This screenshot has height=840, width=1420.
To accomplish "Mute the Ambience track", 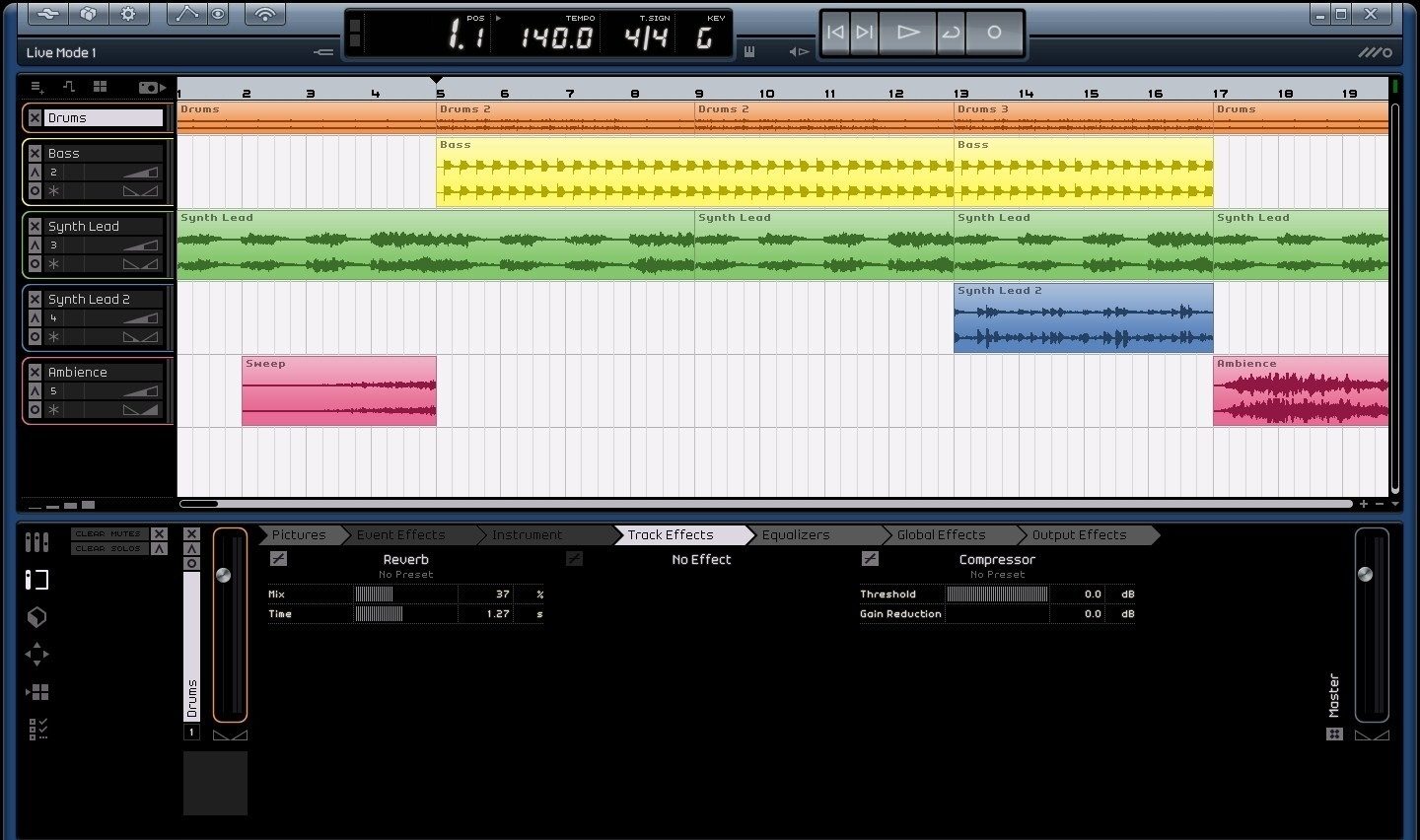I will tap(35, 372).
